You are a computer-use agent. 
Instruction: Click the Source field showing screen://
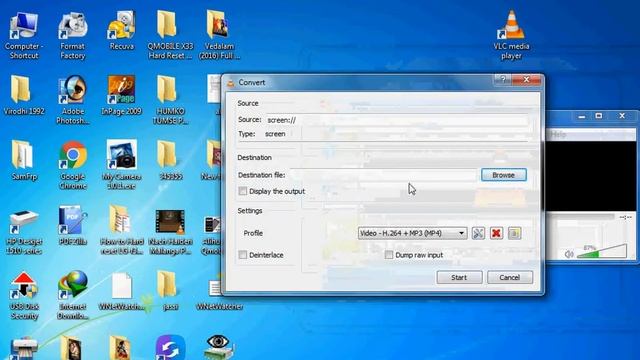click(397, 120)
